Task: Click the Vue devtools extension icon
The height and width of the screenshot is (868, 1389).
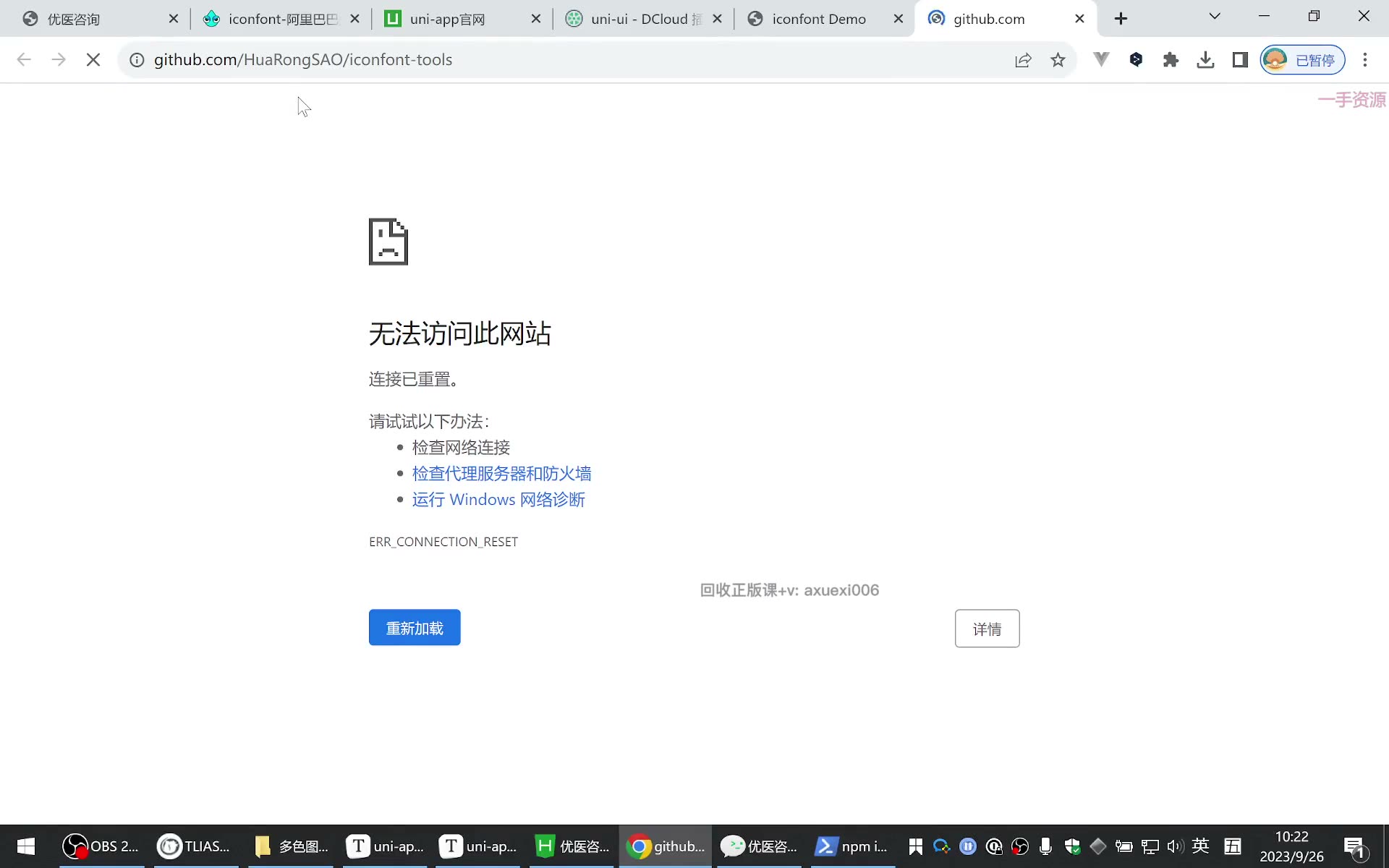Action: pyautogui.click(x=1101, y=60)
